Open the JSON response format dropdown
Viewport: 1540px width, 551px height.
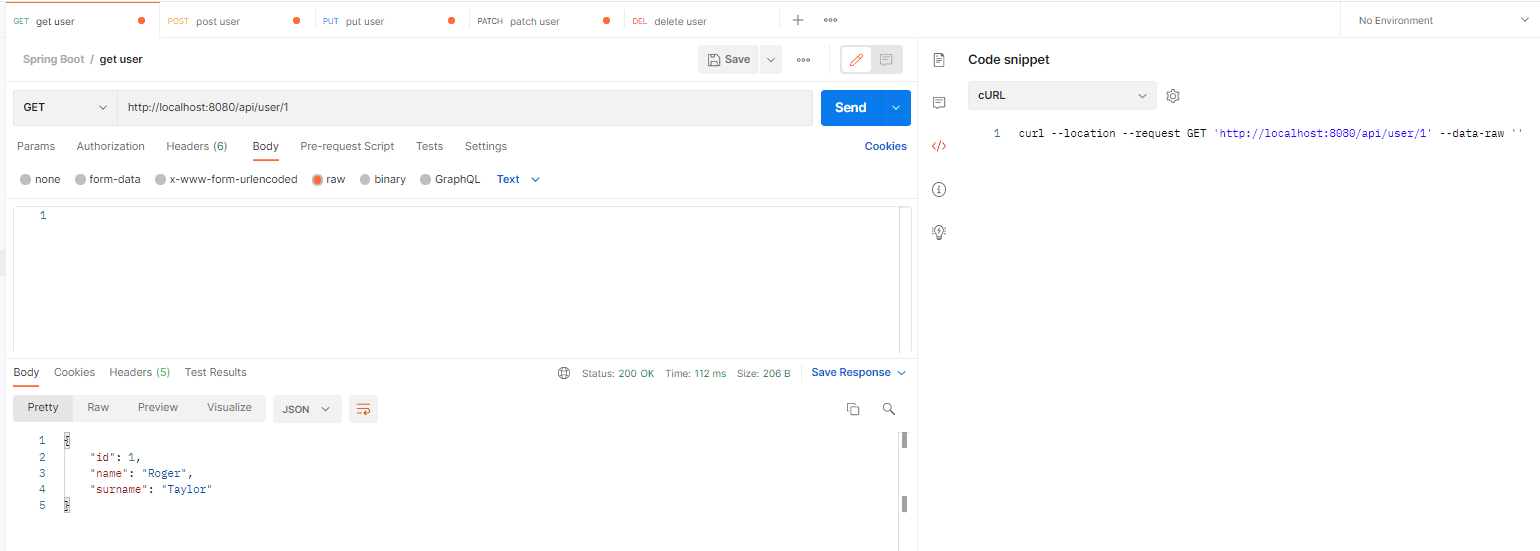(307, 409)
